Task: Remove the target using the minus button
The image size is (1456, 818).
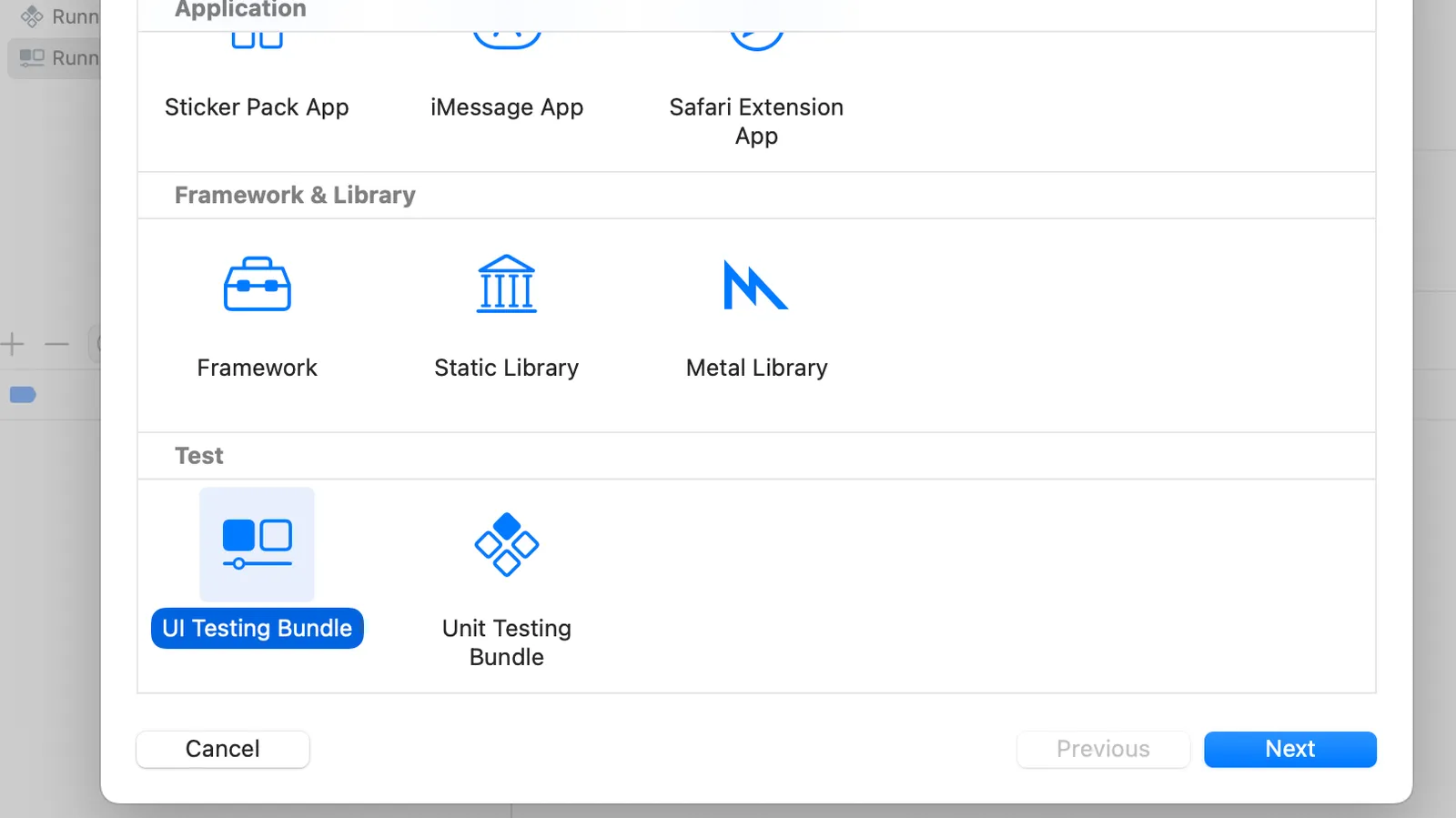Action: coord(56,344)
